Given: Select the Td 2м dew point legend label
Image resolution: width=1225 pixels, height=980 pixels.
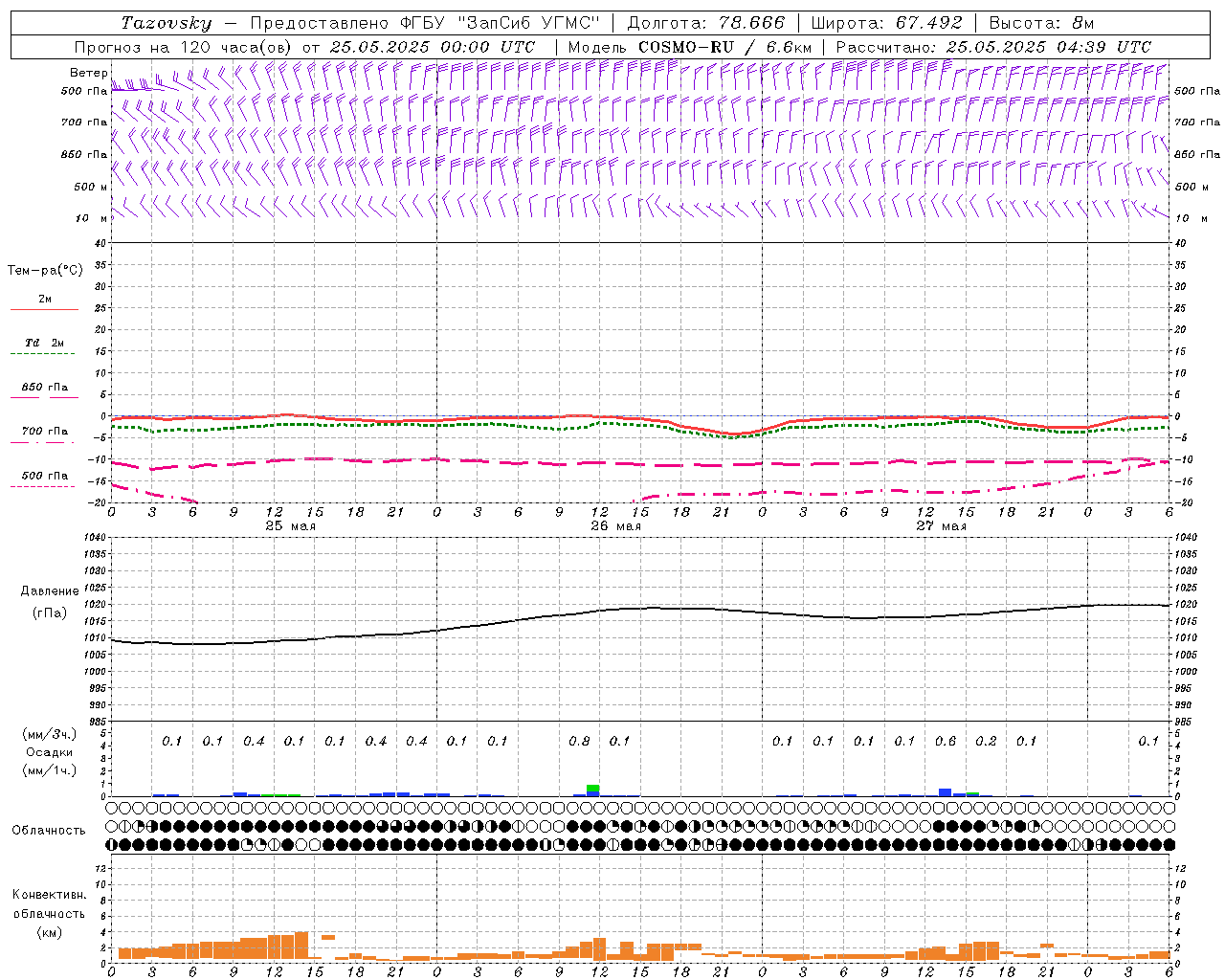Looking at the screenshot, I should (x=45, y=343).
